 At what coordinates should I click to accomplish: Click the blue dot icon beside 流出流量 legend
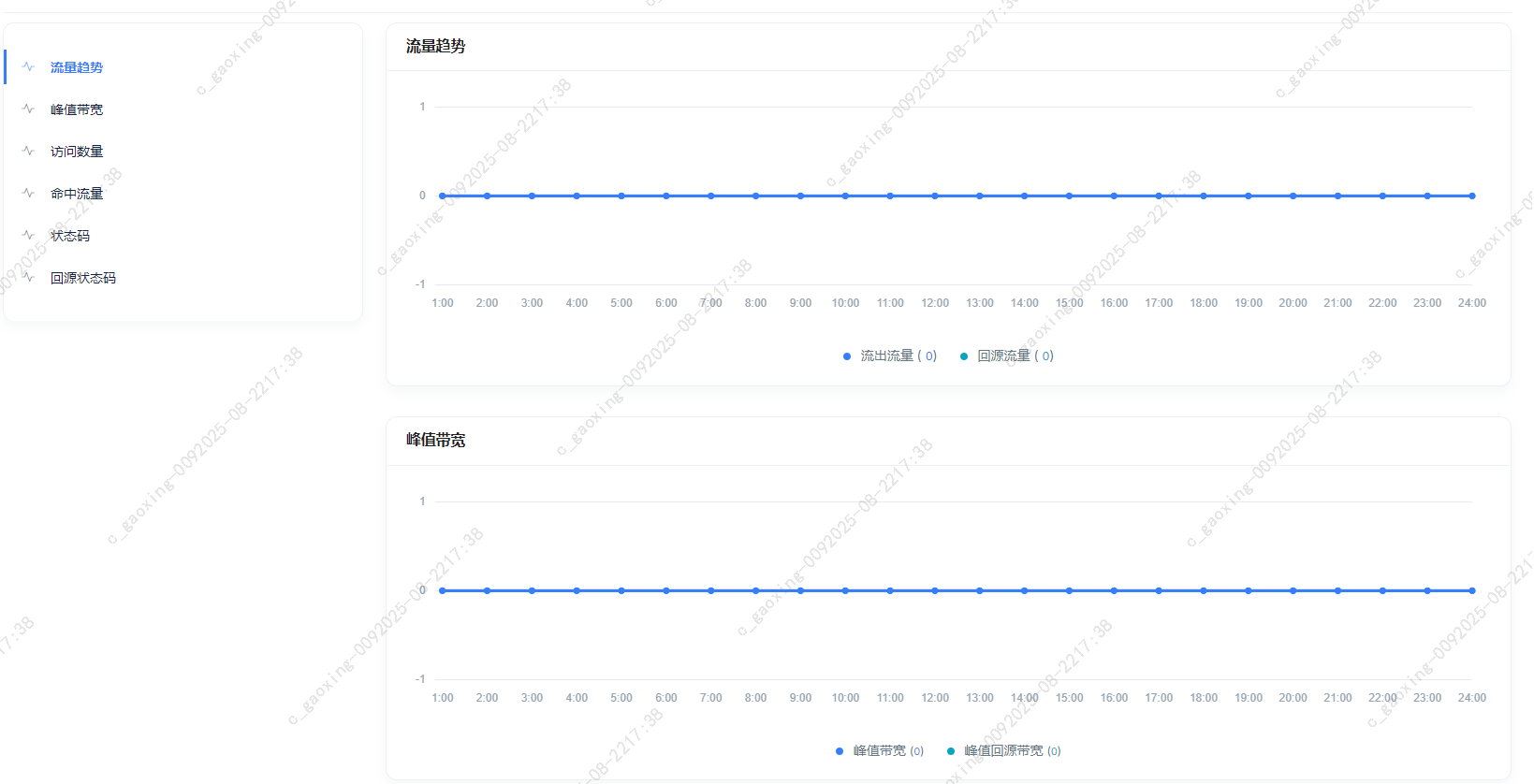pyautogui.click(x=845, y=356)
